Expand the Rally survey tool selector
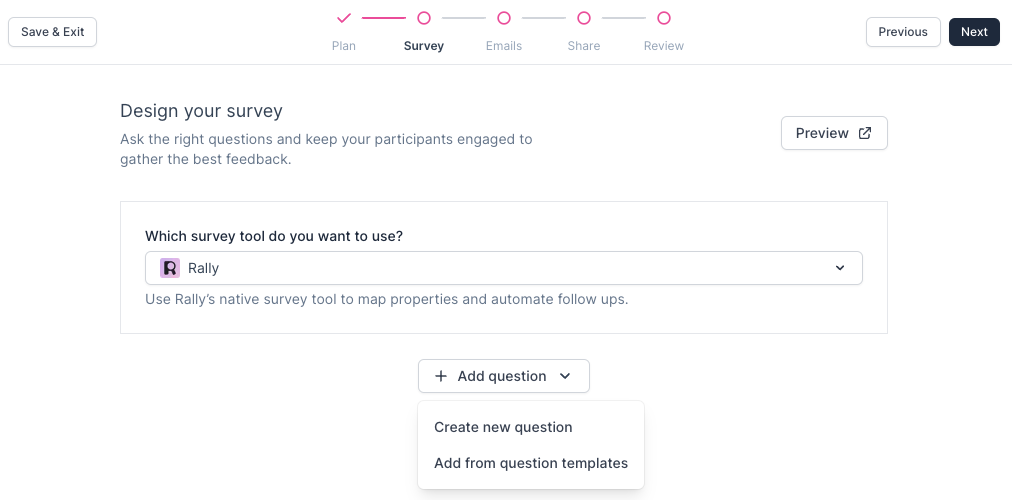1012x500 pixels. (x=503, y=268)
